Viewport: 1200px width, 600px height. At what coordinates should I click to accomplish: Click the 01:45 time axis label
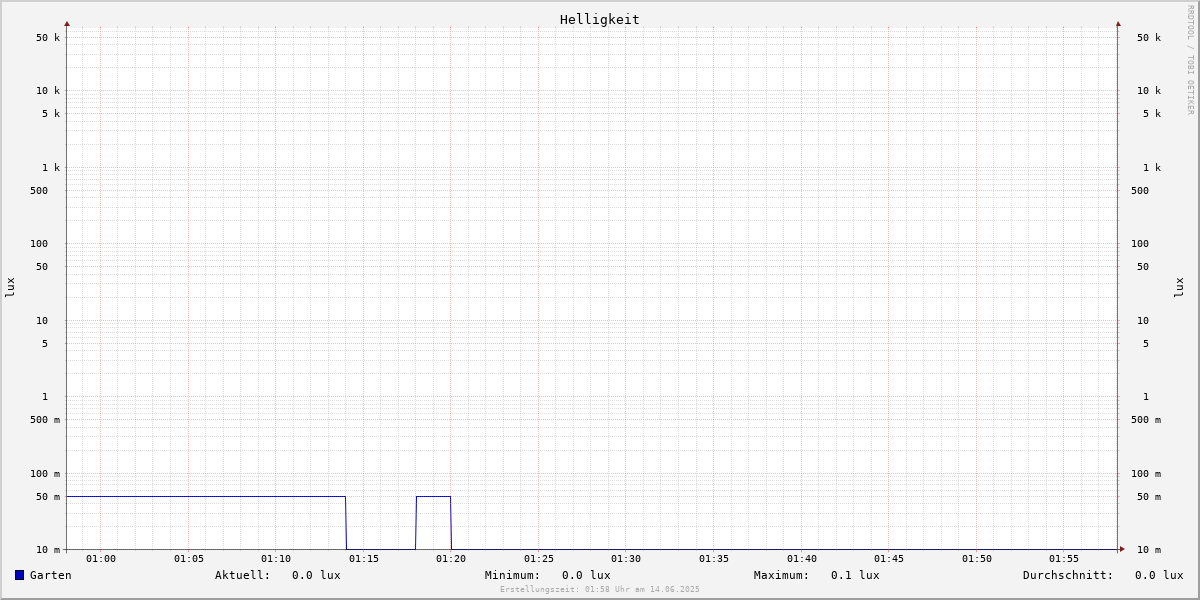(889, 559)
